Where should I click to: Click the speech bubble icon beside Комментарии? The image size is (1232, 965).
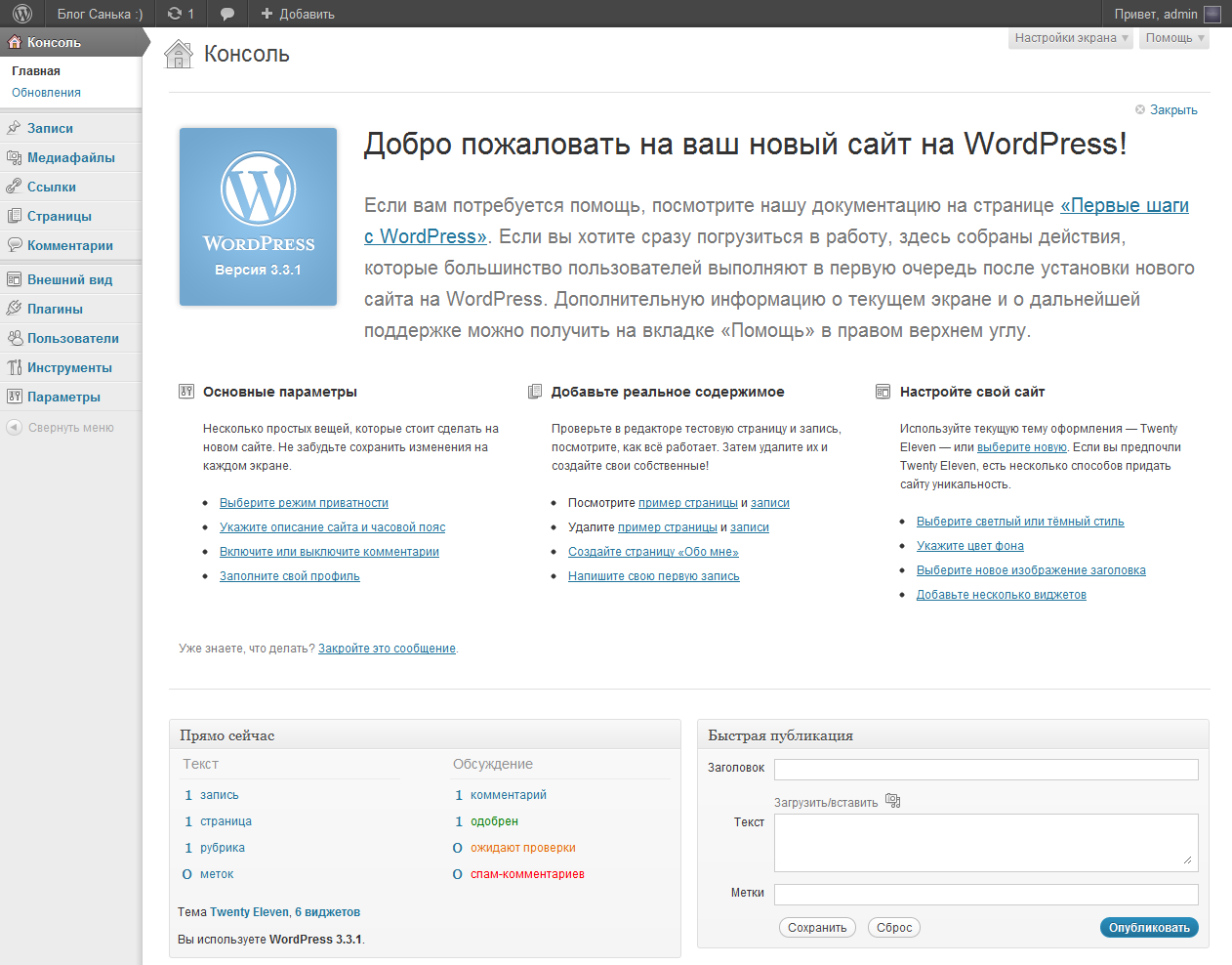14,245
